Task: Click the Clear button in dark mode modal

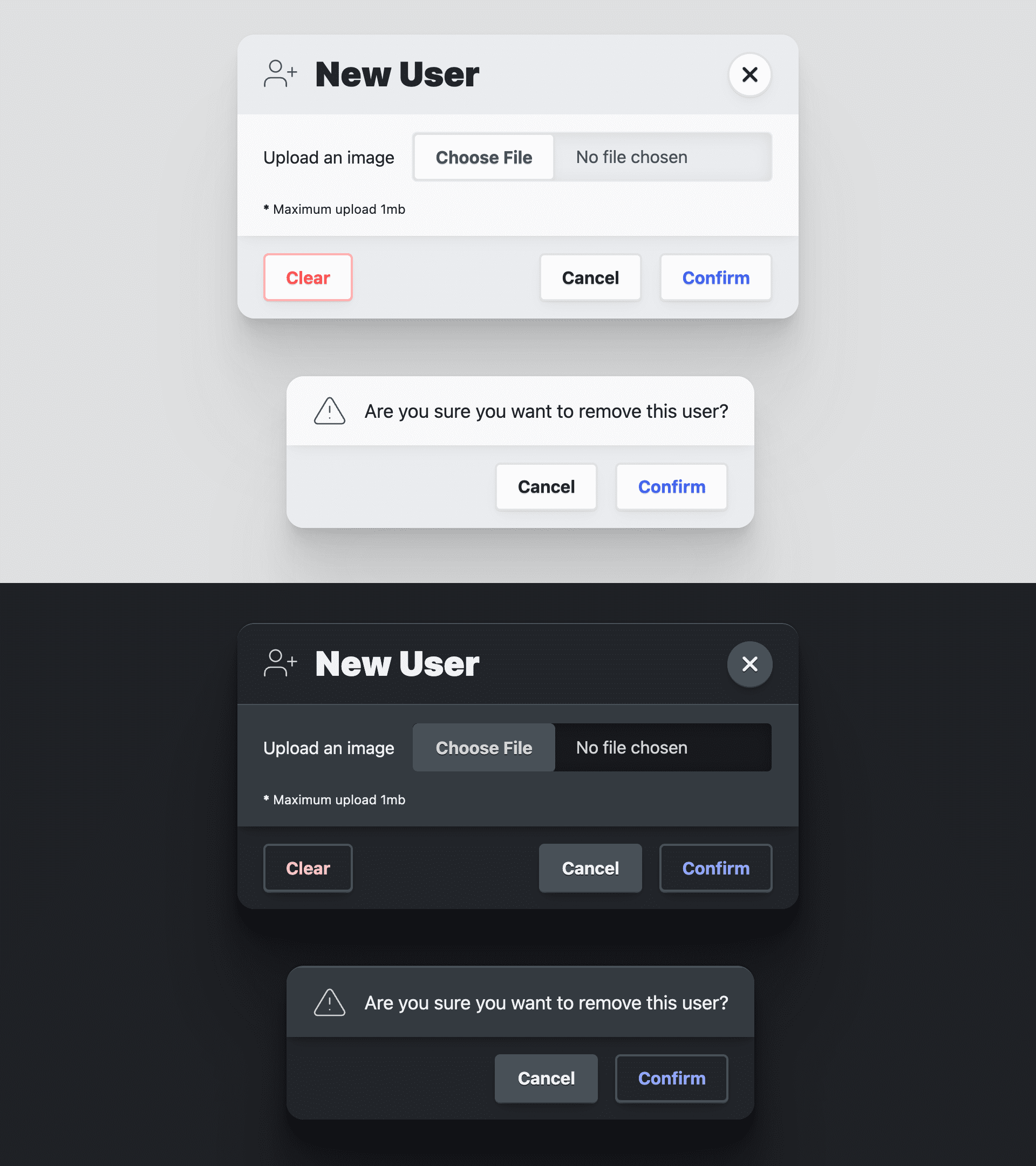Action: click(308, 868)
